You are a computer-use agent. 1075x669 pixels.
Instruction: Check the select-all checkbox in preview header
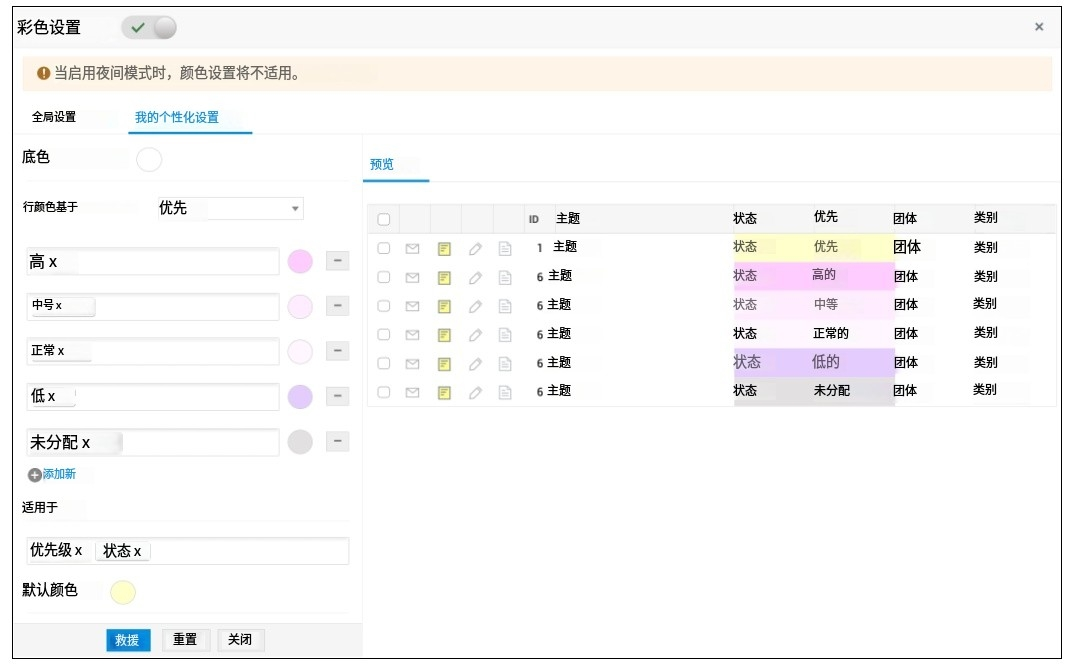(384, 220)
